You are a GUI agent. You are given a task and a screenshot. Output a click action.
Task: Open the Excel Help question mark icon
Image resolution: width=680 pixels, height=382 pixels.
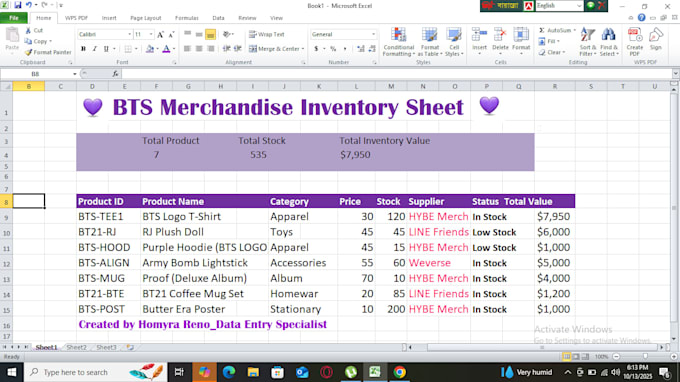641,18
